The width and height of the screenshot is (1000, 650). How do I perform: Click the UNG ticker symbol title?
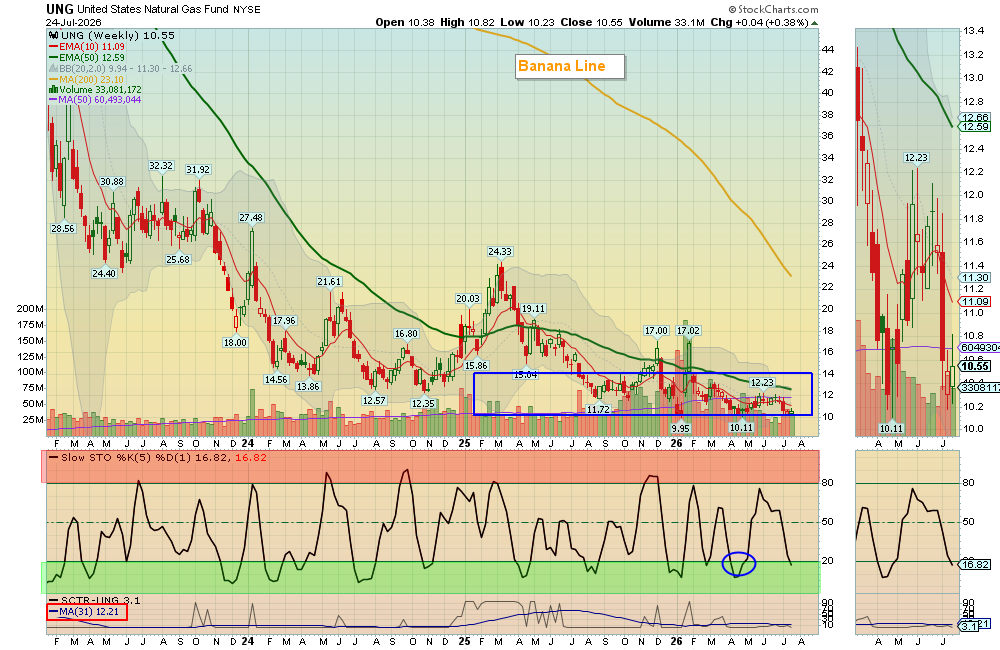point(60,9)
